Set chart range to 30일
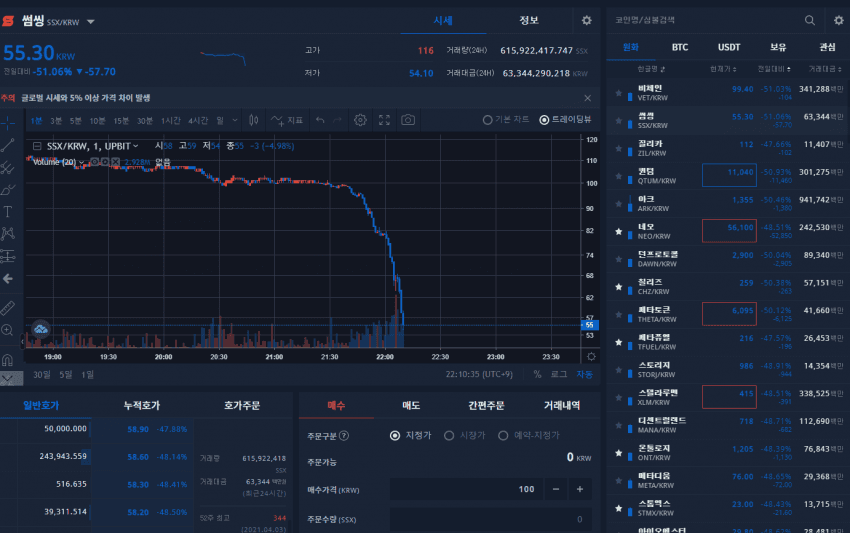Viewport: 850px width, 533px height. click(x=42, y=375)
